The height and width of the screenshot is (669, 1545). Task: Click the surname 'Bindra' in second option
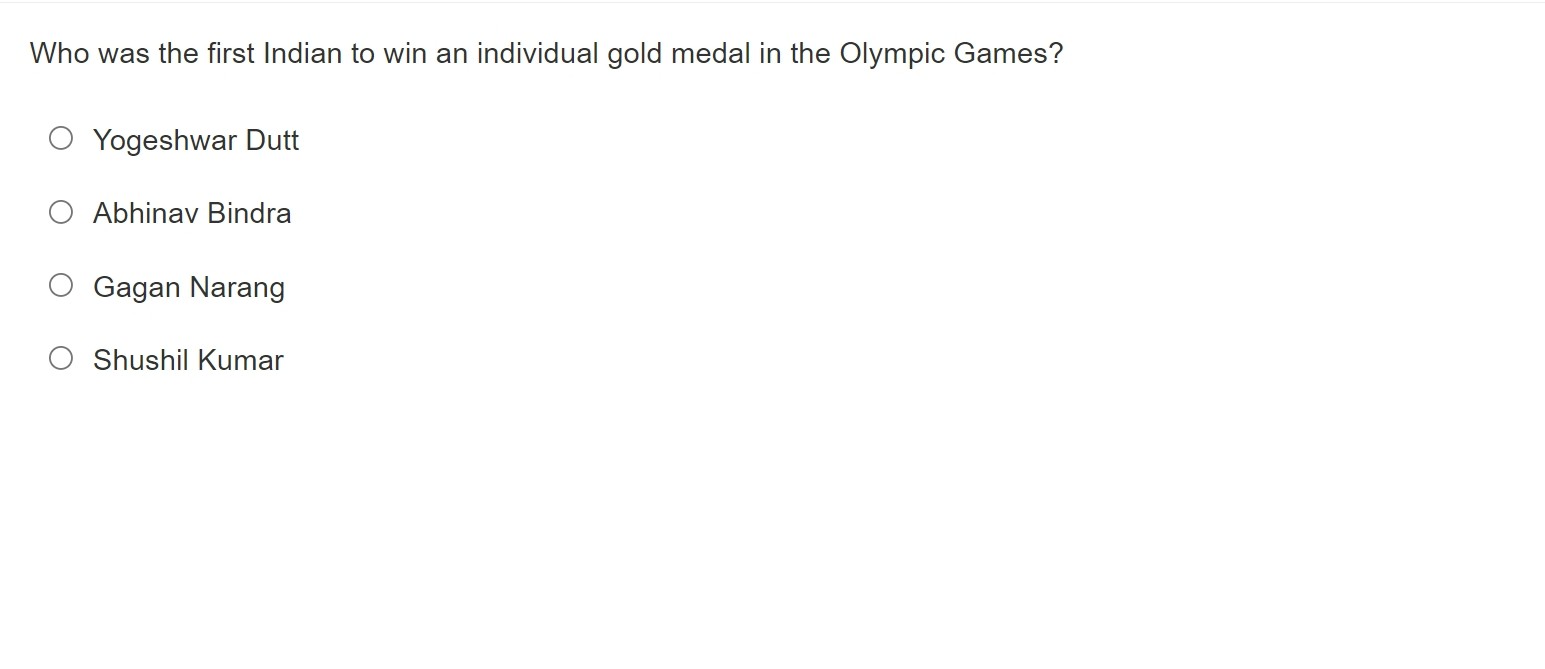(249, 213)
